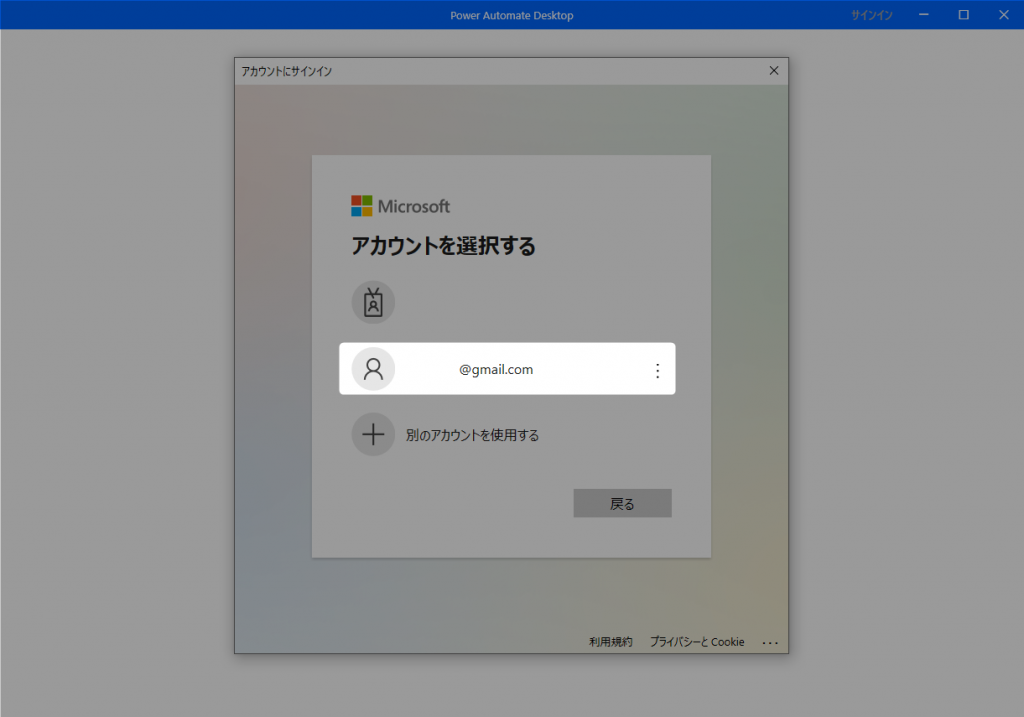This screenshot has height=717, width=1024.
Task: Open the three-dot menu for gmail account
Action: 657,370
